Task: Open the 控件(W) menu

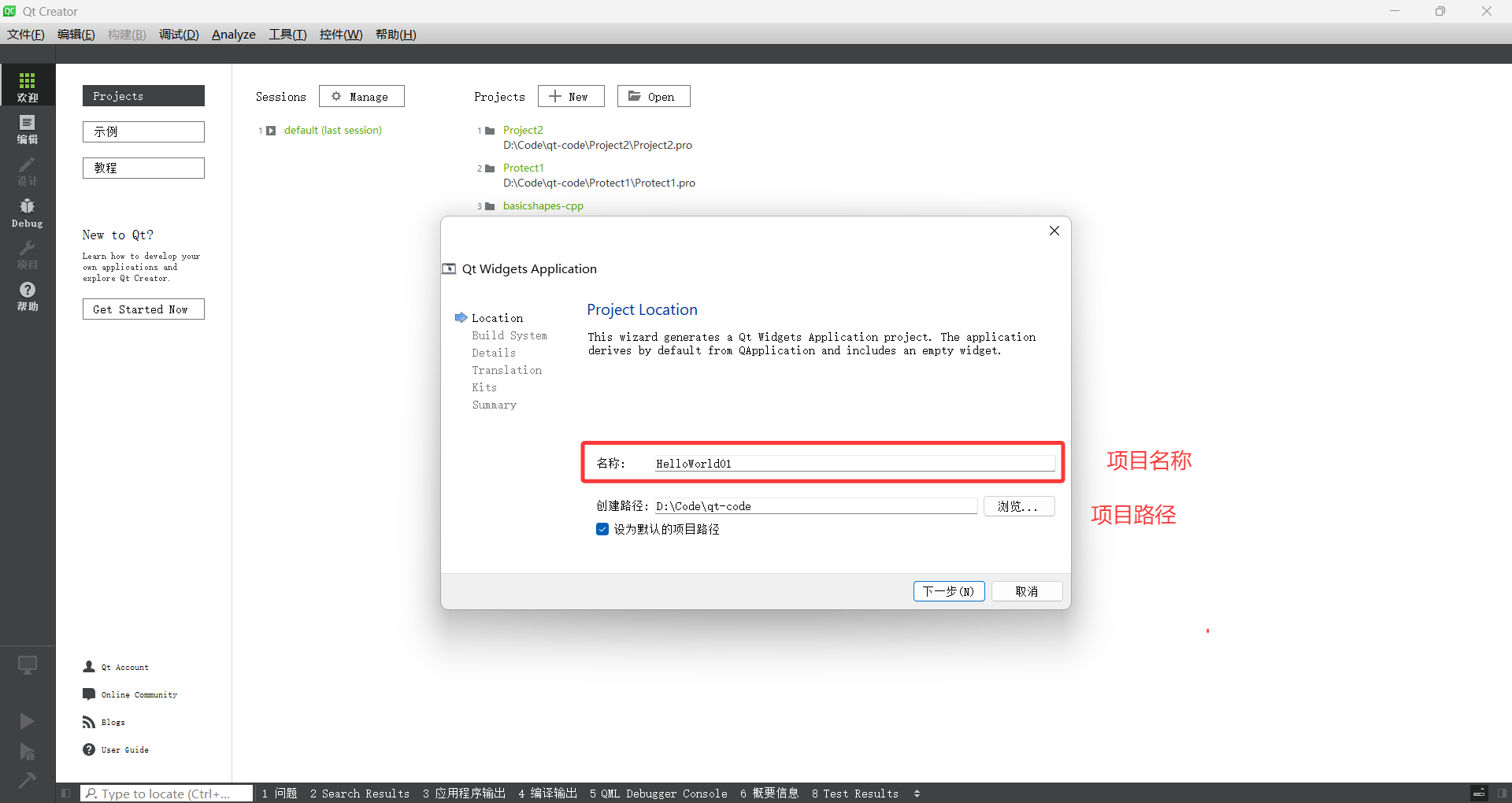Action: tap(341, 35)
